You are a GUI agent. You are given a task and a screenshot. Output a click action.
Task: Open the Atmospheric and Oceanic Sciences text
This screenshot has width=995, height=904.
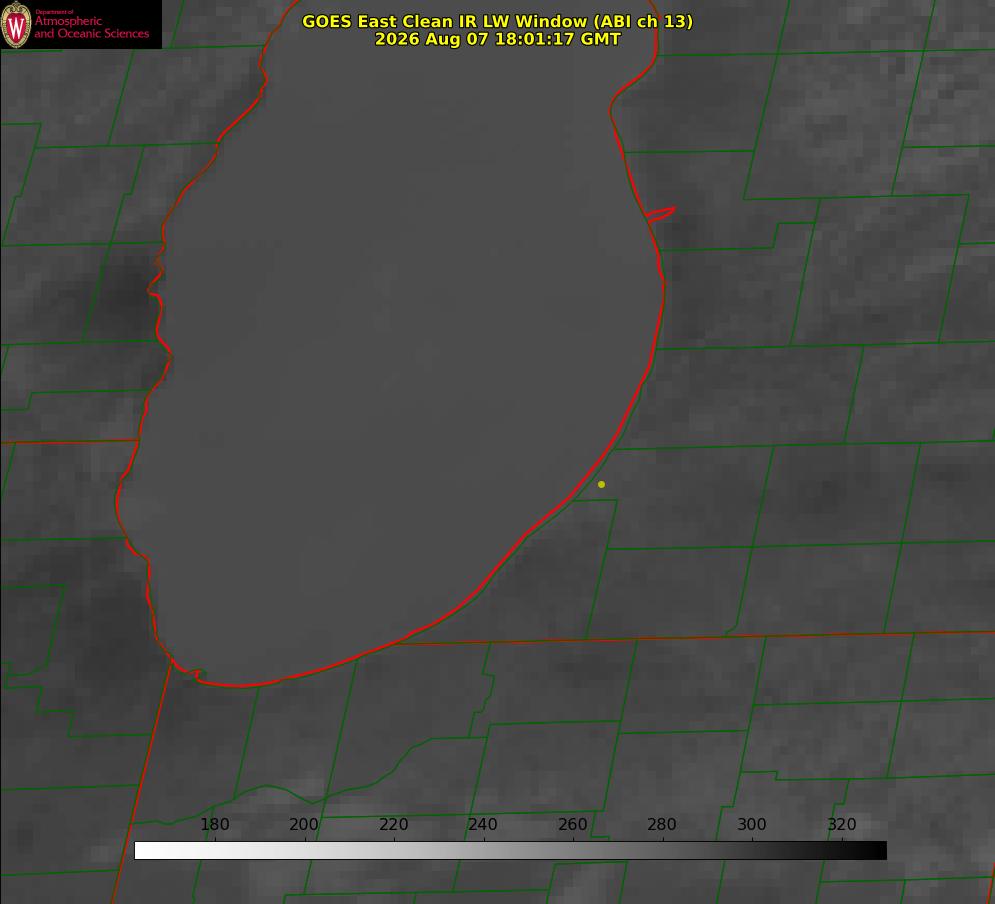[91, 27]
